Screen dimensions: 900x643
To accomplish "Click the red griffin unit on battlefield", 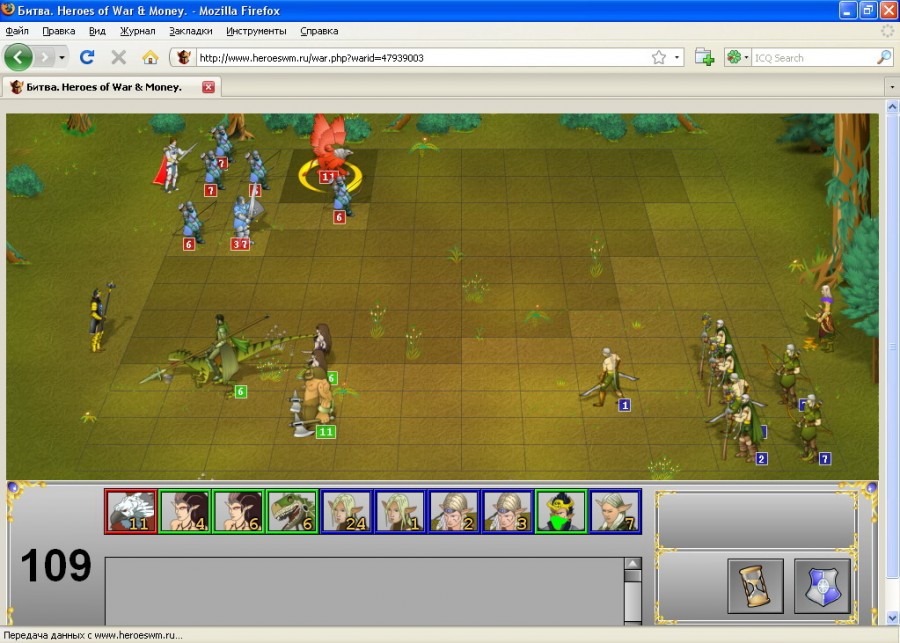I will click(x=330, y=146).
